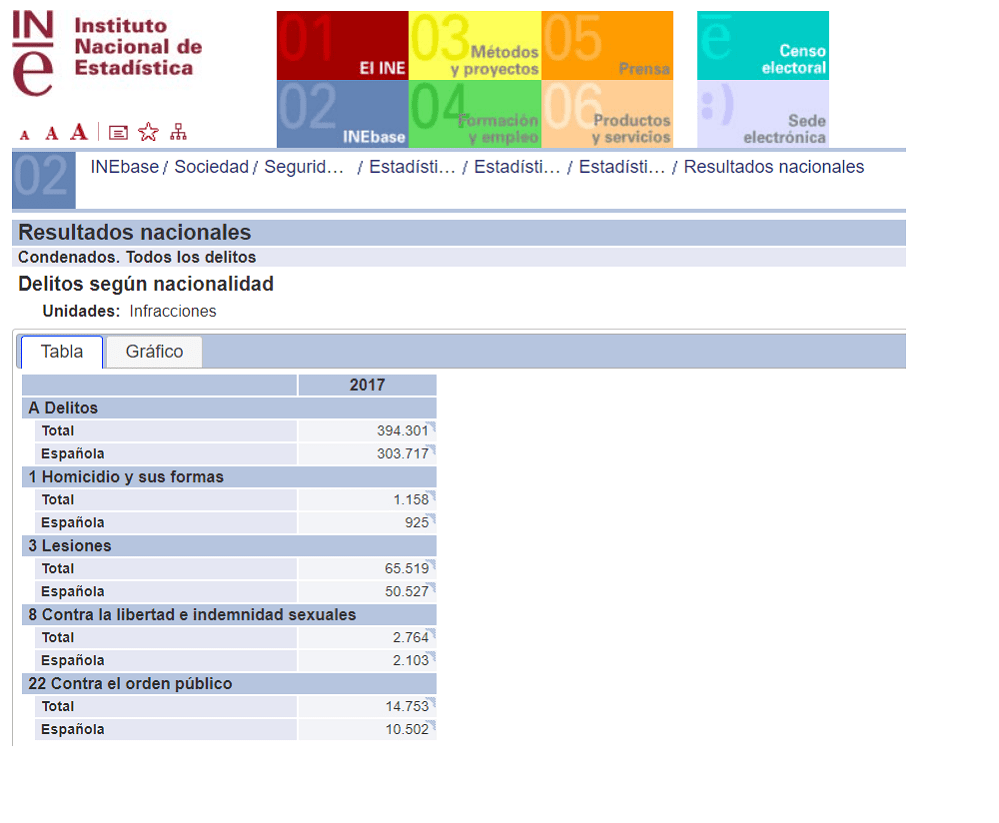Click the Resultados nacionales breadcrumb link
999x823 pixels.
(773, 167)
